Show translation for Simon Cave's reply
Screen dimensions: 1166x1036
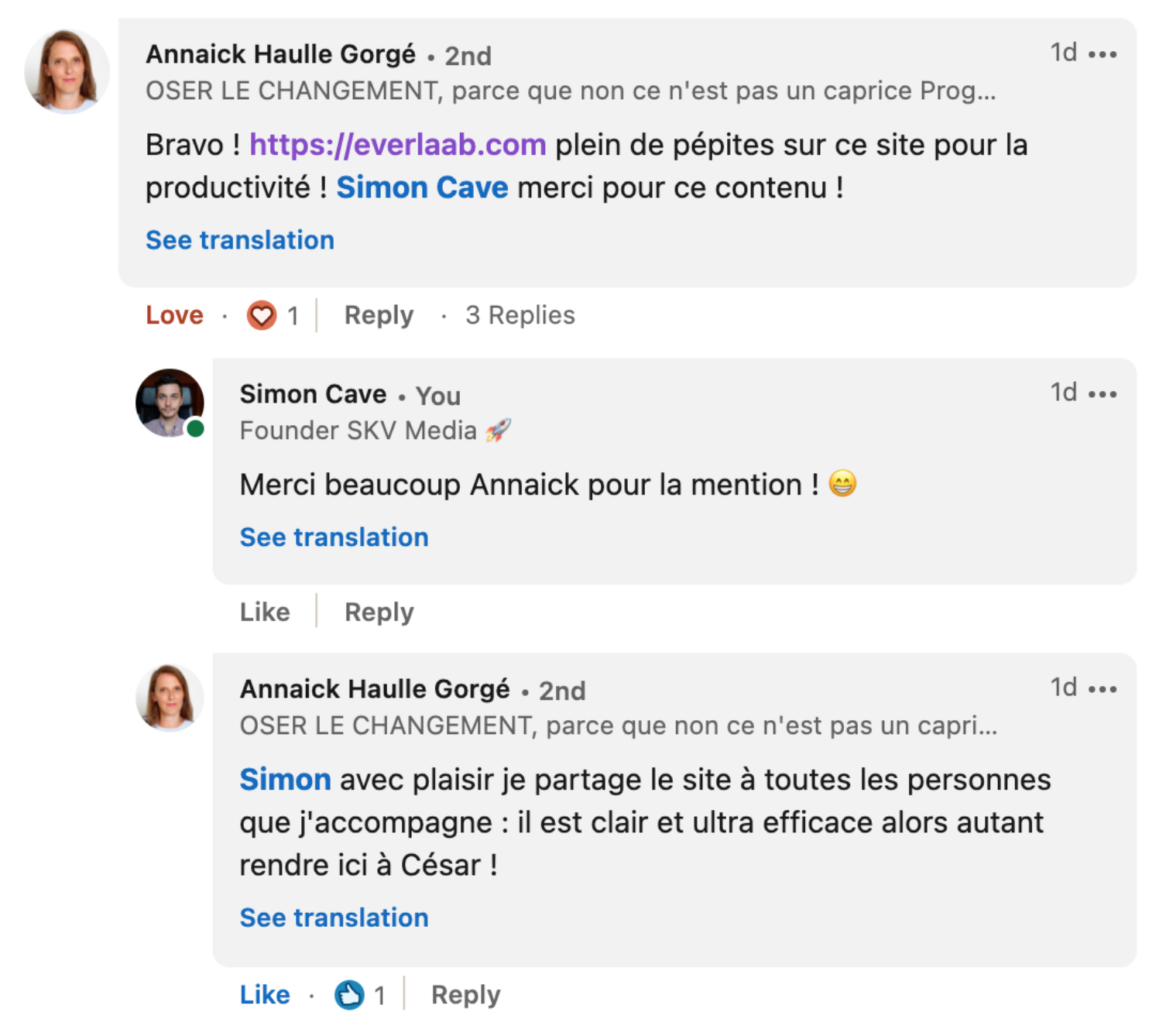tap(334, 537)
